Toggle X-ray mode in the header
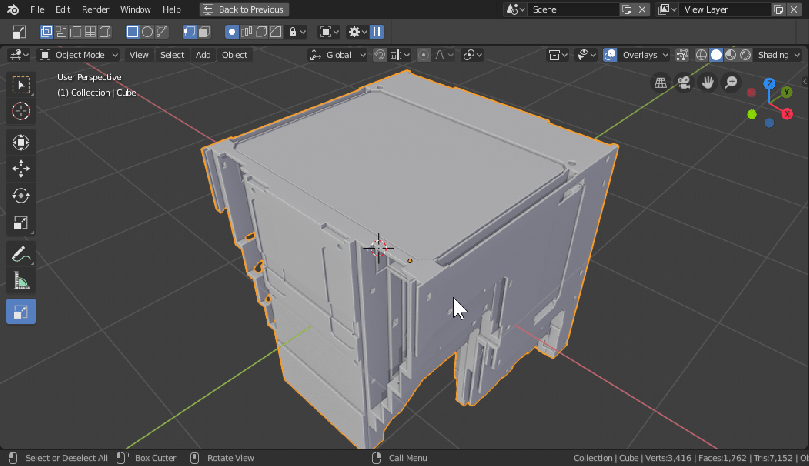This screenshot has height=466, width=809. pos(683,55)
